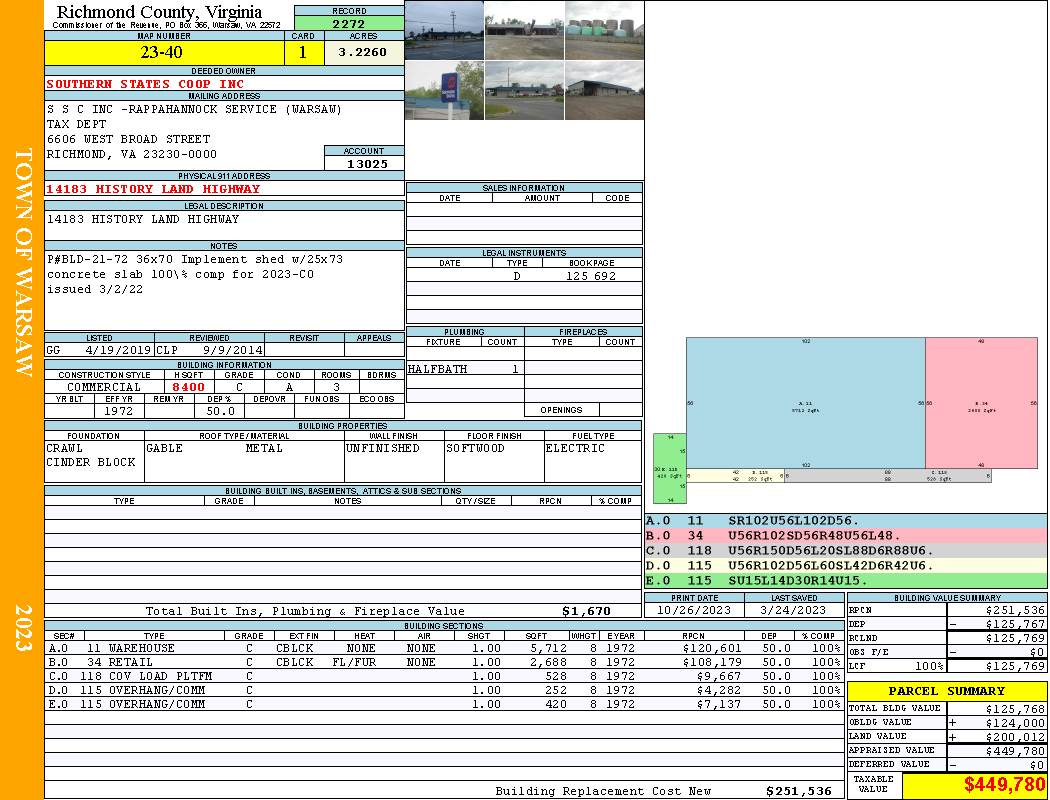Click the blue warehouse section in sketch

click(806, 403)
